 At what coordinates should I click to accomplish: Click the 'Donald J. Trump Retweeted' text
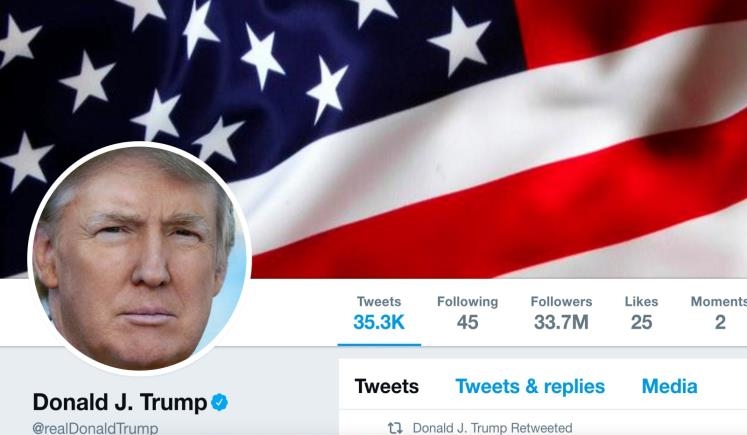(x=492, y=428)
